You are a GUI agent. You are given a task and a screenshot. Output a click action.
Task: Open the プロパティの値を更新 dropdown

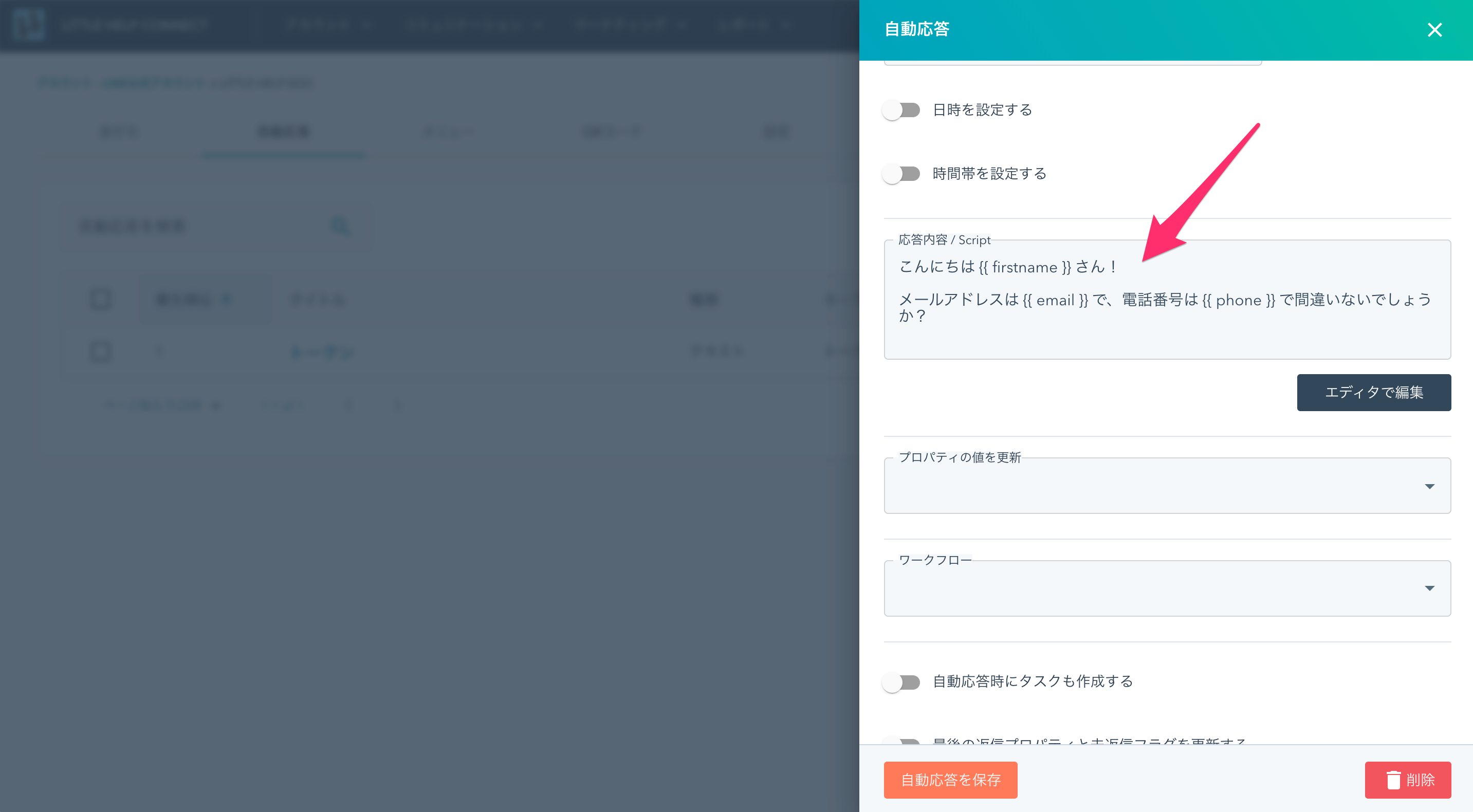click(x=1167, y=486)
